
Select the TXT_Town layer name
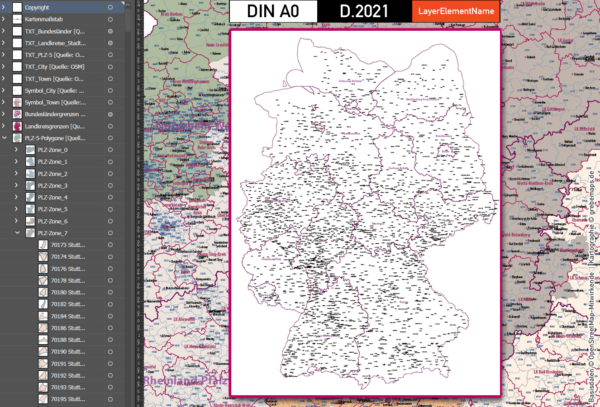[54, 79]
